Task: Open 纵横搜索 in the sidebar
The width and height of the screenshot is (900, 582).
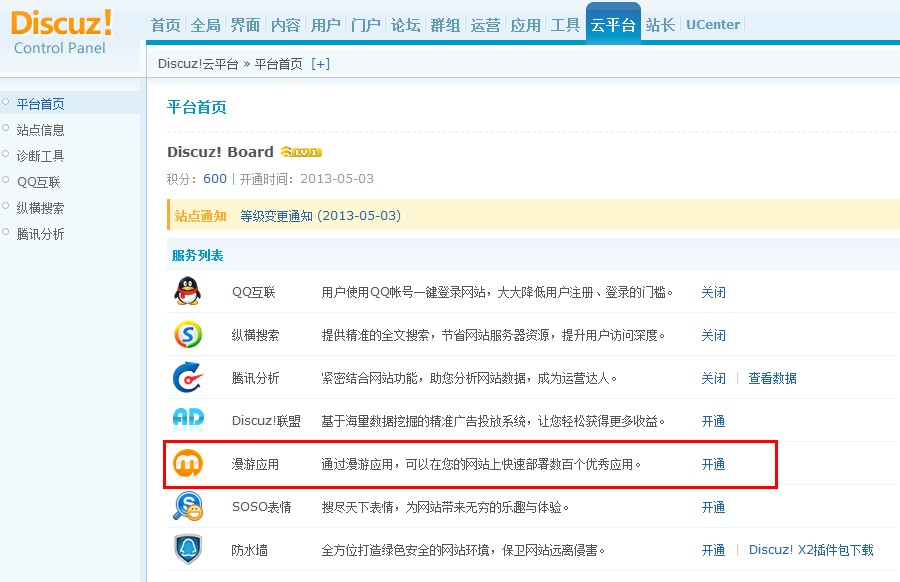Action: click(40, 208)
